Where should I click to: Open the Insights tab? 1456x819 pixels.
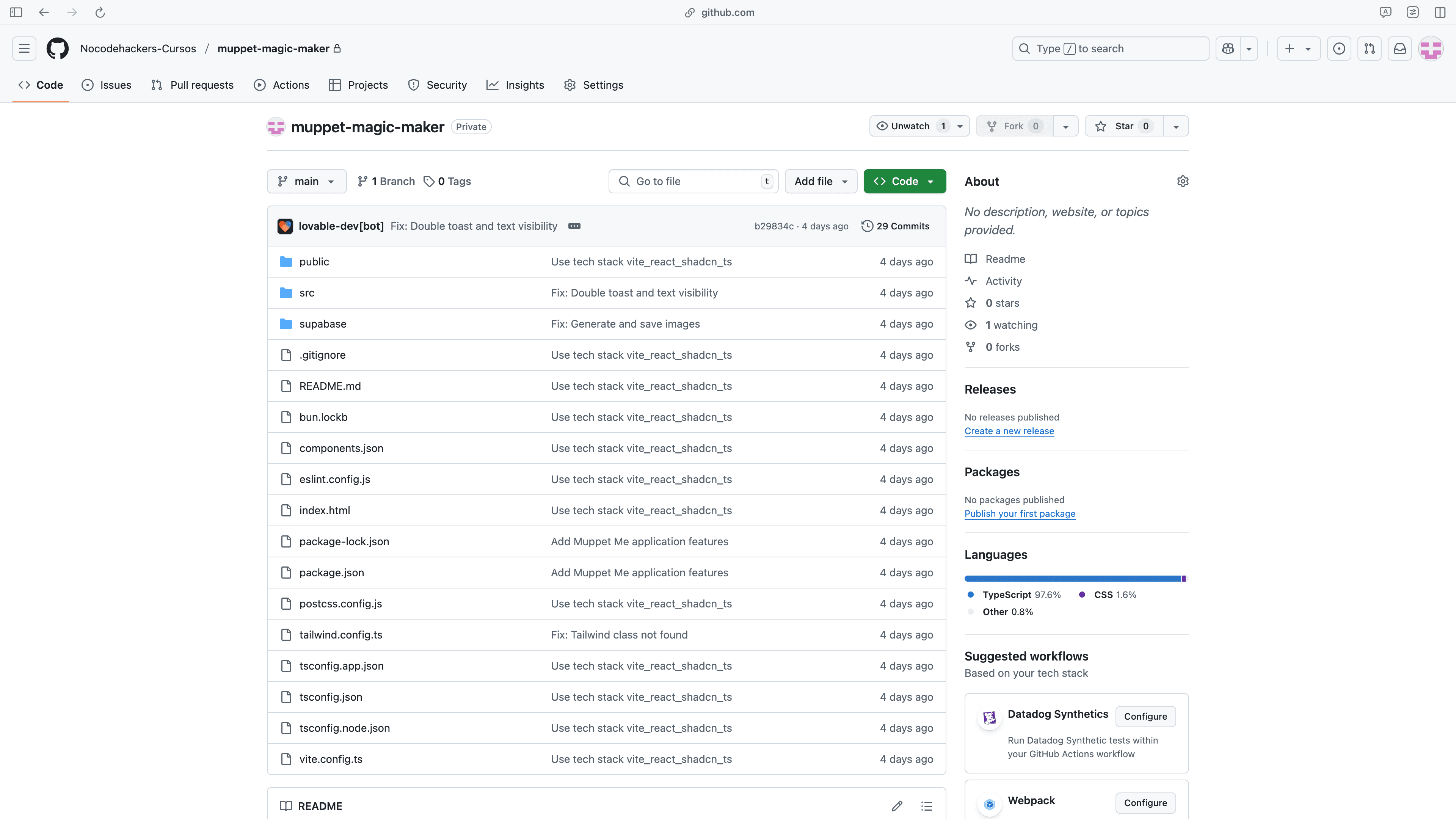[x=515, y=85]
